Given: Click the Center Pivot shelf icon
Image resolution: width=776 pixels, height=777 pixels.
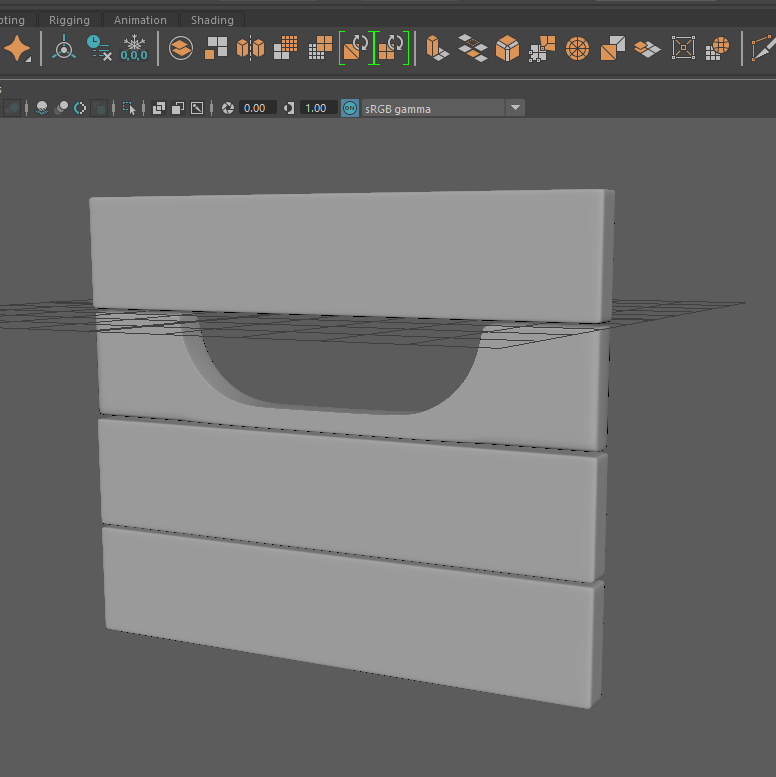Looking at the screenshot, I should click(x=64, y=48).
